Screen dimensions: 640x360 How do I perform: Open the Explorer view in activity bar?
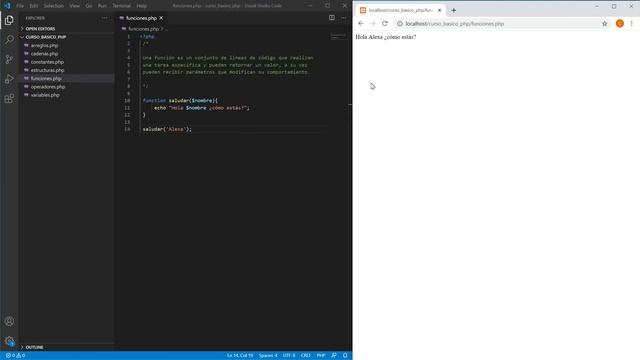coord(9,20)
